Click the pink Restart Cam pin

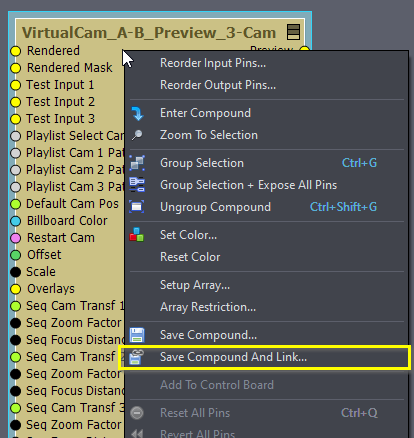point(15,238)
